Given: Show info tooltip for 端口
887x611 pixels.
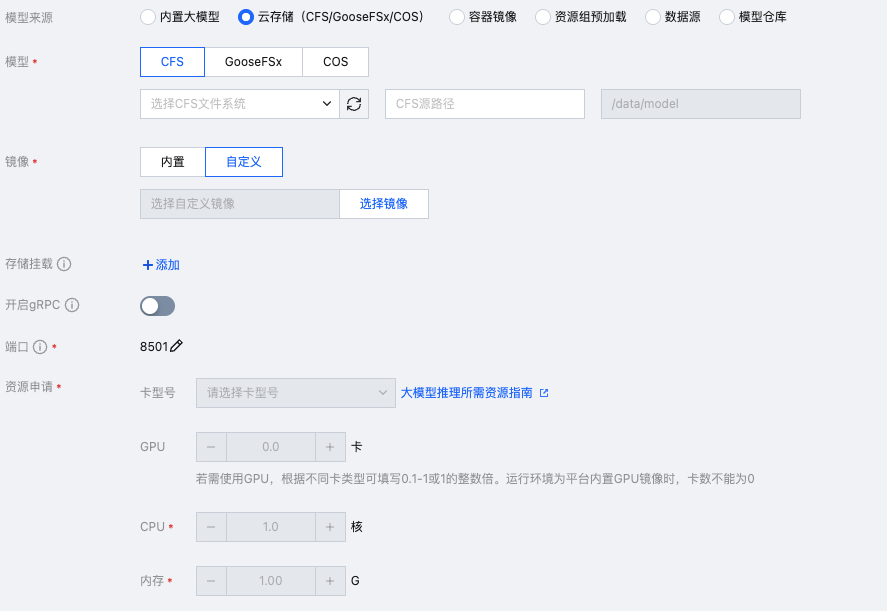Looking at the screenshot, I should [40, 347].
